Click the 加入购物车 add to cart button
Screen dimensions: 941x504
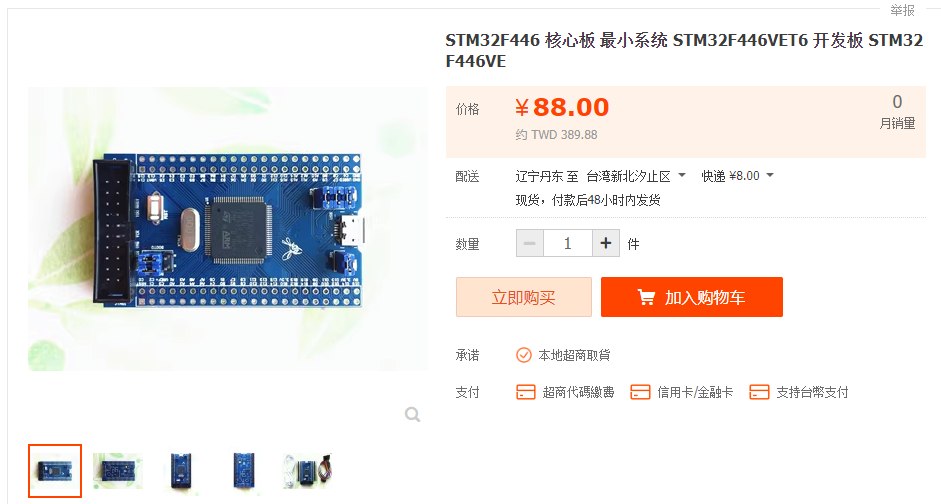(x=692, y=297)
